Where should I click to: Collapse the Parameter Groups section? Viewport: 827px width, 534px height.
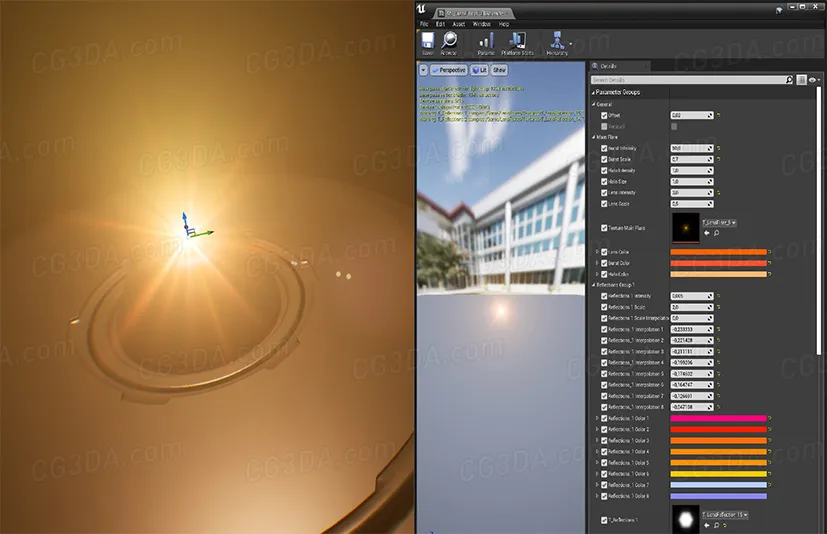tap(593, 92)
